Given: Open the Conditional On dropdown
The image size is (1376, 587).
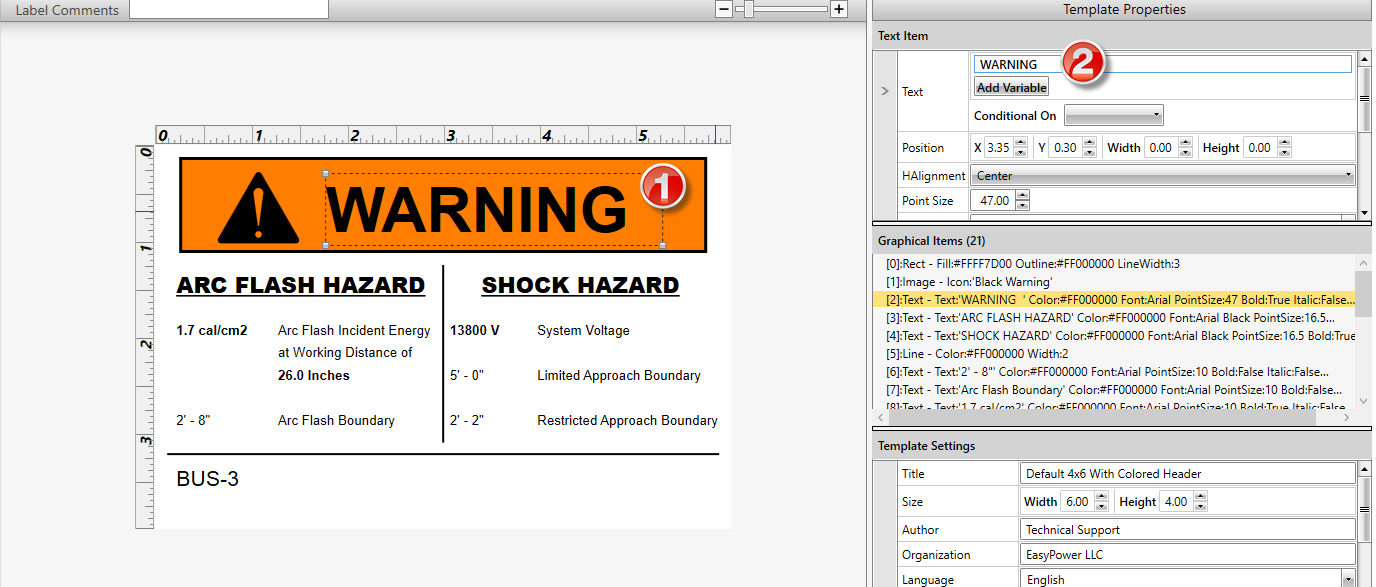Looking at the screenshot, I should click(x=1113, y=116).
